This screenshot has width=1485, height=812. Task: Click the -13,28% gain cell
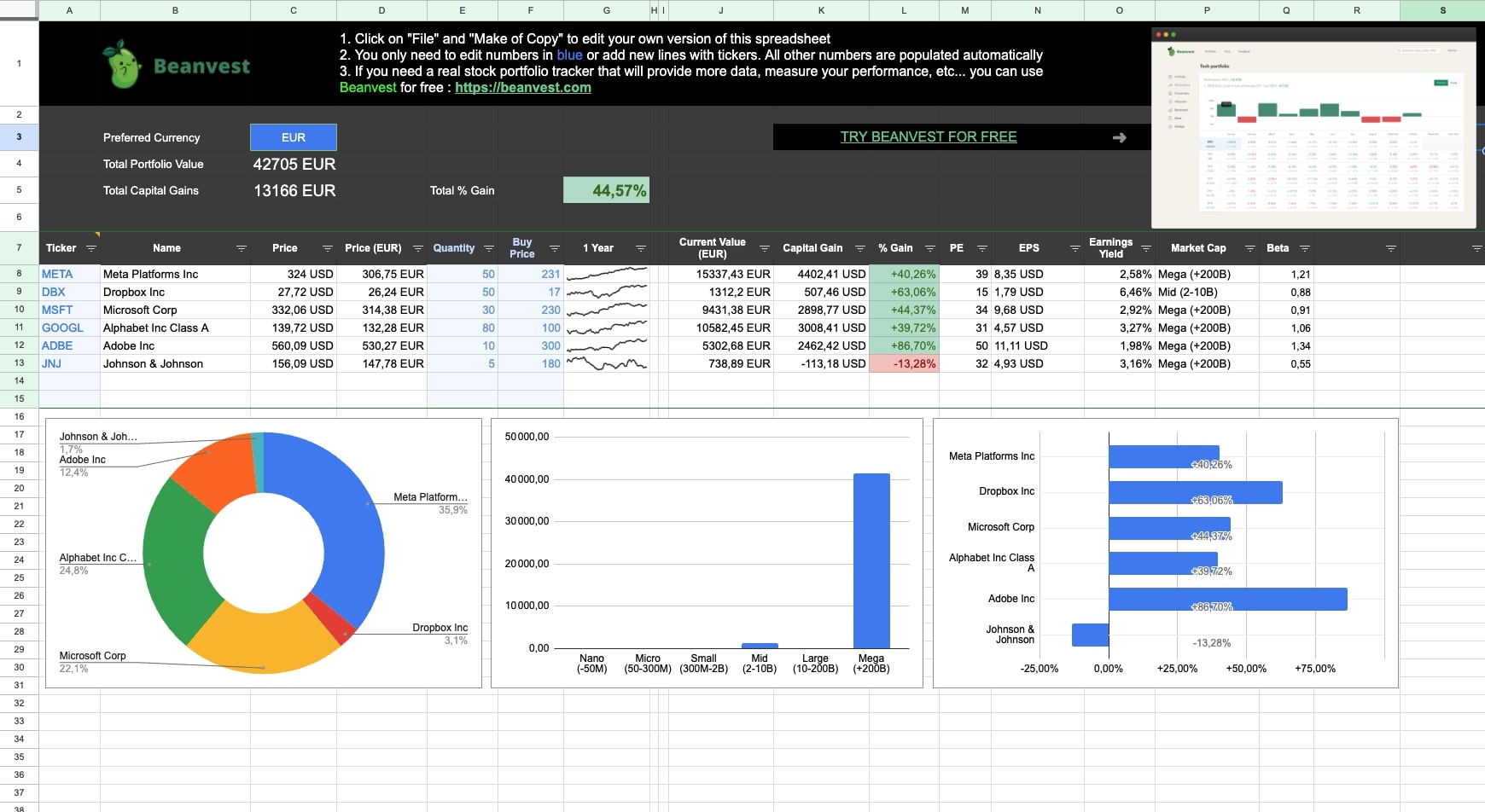point(904,363)
